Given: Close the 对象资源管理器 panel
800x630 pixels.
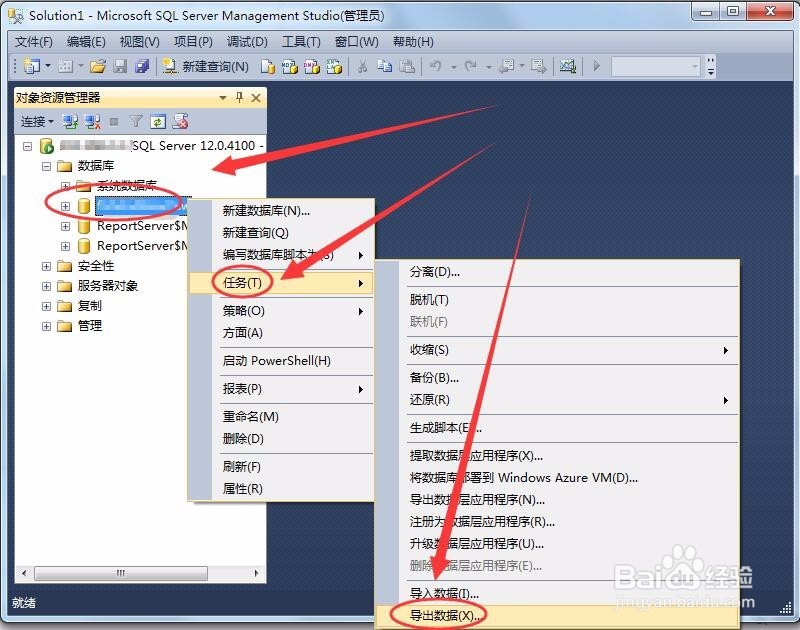Looking at the screenshot, I should pyautogui.click(x=256, y=97).
